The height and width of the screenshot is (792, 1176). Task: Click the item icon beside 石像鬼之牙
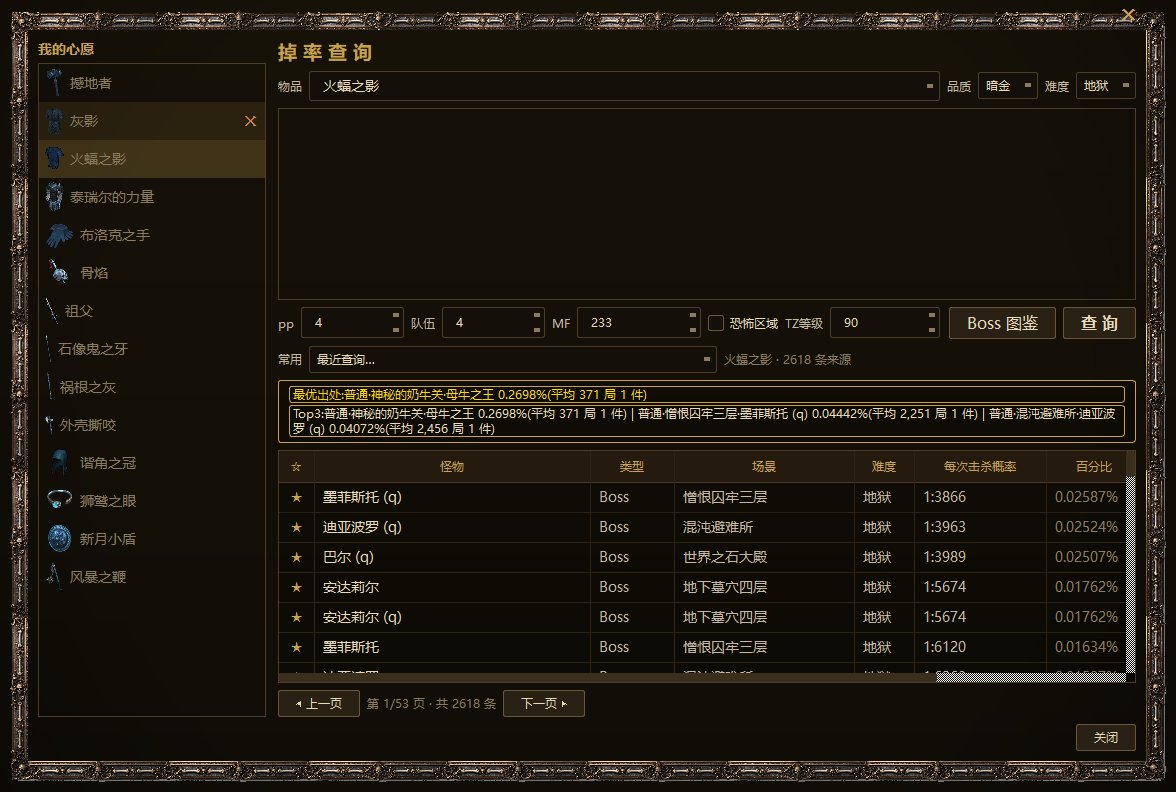point(49,349)
